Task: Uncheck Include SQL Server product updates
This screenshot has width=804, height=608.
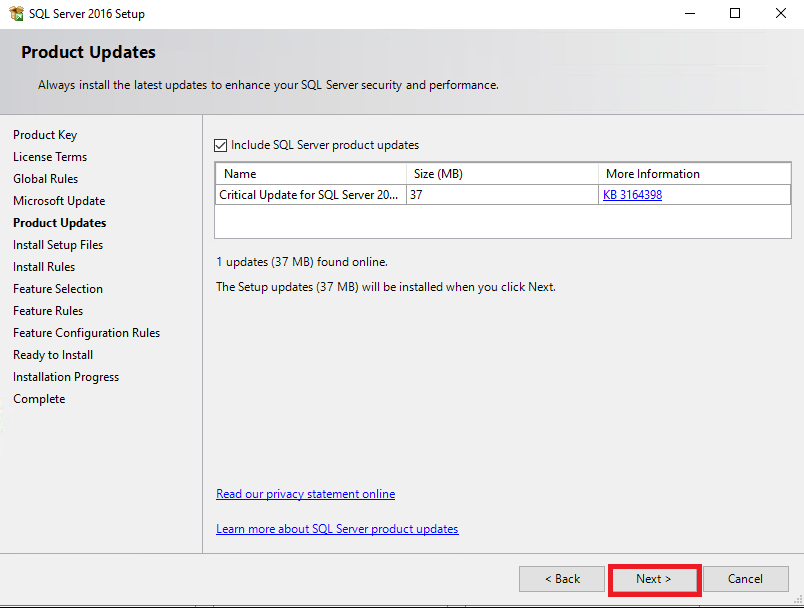Action: coord(220,146)
